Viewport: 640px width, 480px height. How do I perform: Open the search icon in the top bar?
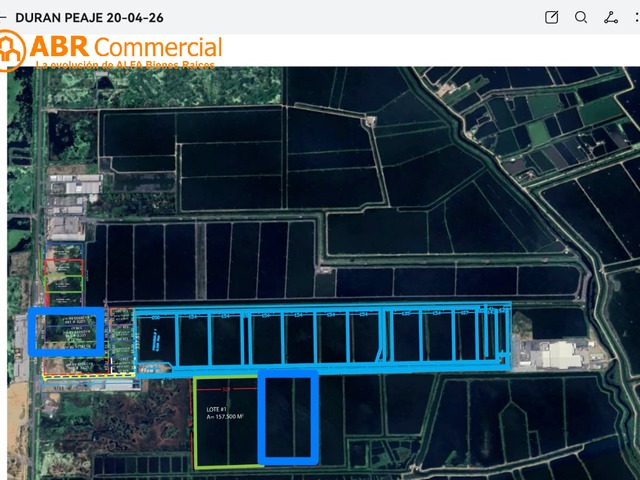[581, 18]
